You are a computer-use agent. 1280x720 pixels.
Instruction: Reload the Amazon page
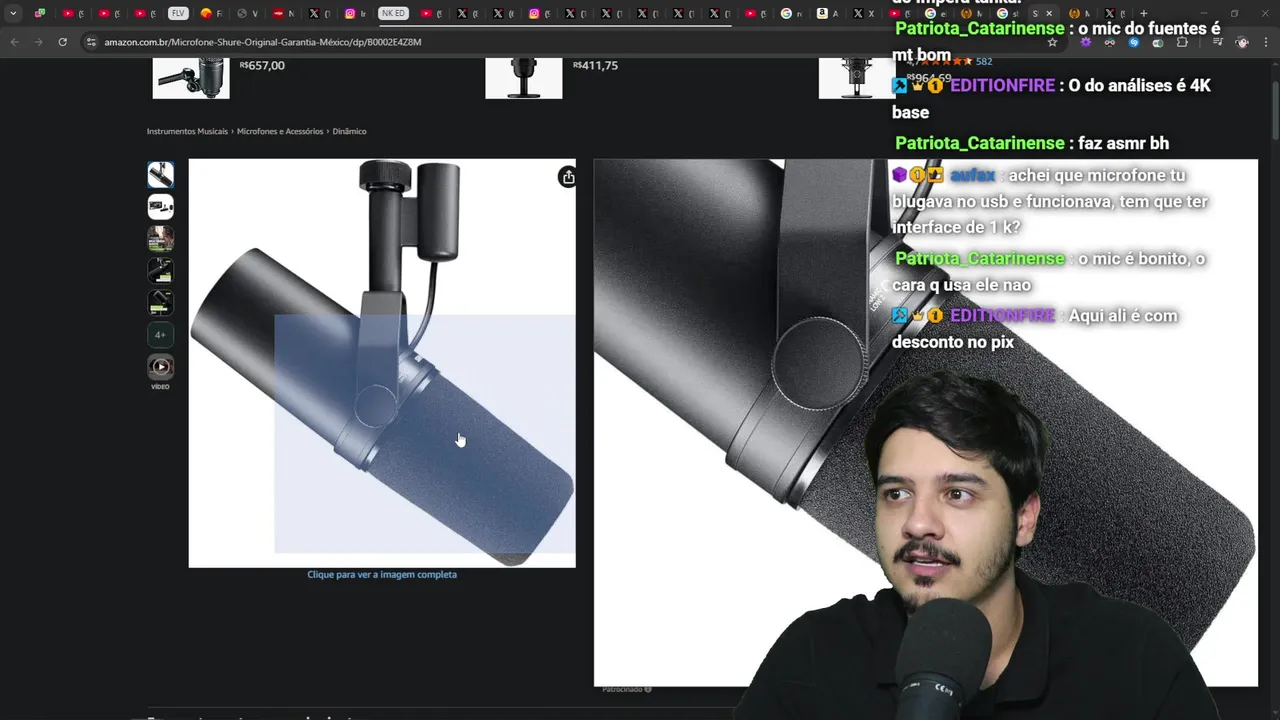[x=62, y=42]
